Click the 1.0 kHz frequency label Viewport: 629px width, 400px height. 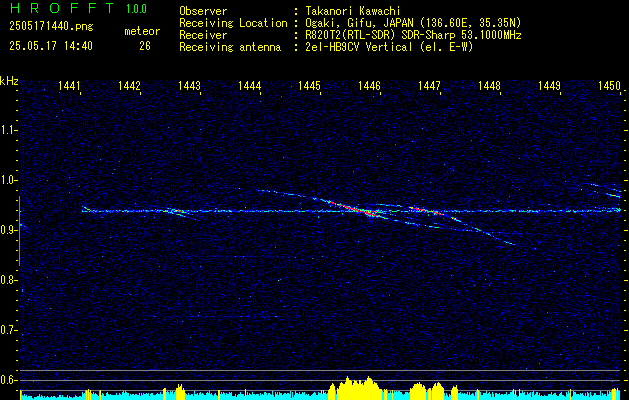coord(8,180)
